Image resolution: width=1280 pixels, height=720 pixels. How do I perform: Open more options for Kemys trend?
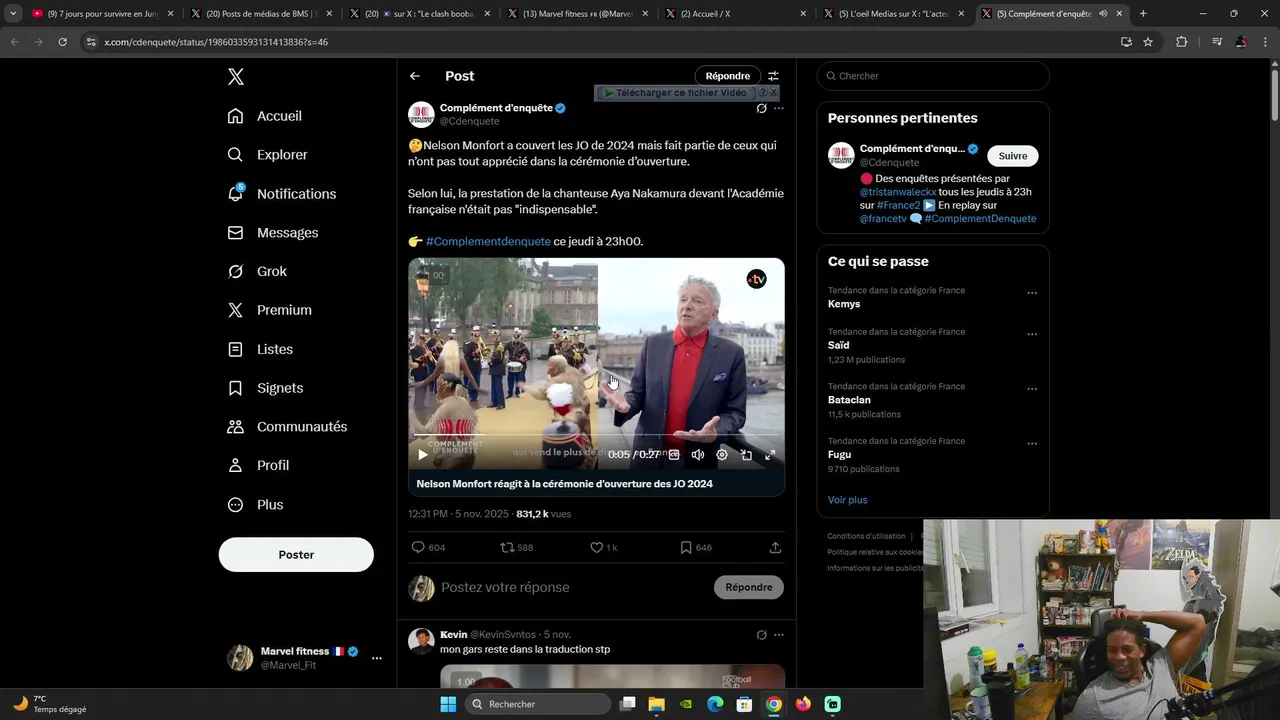pyautogui.click(x=1032, y=294)
